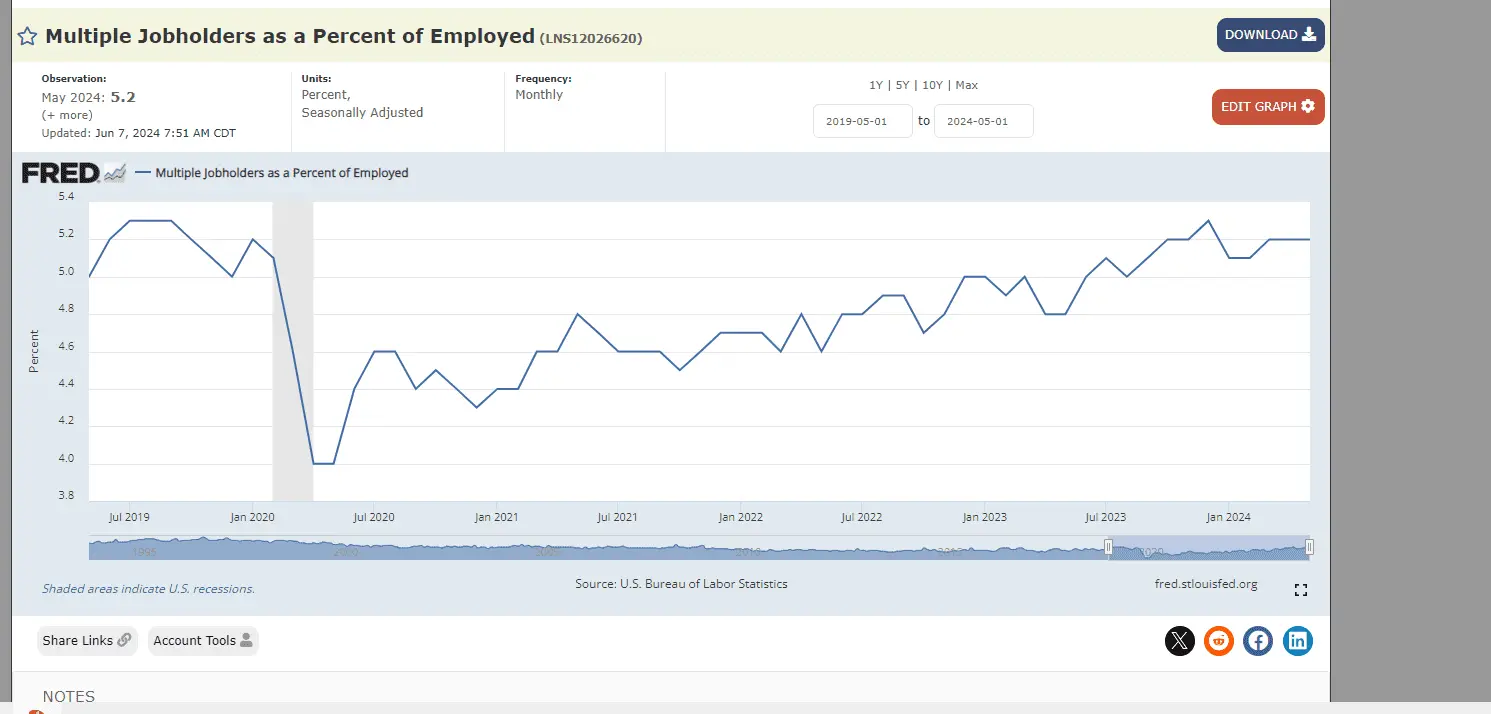The height and width of the screenshot is (714, 1491).
Task: Click the Download button
Action: (x=1270, y=35)
